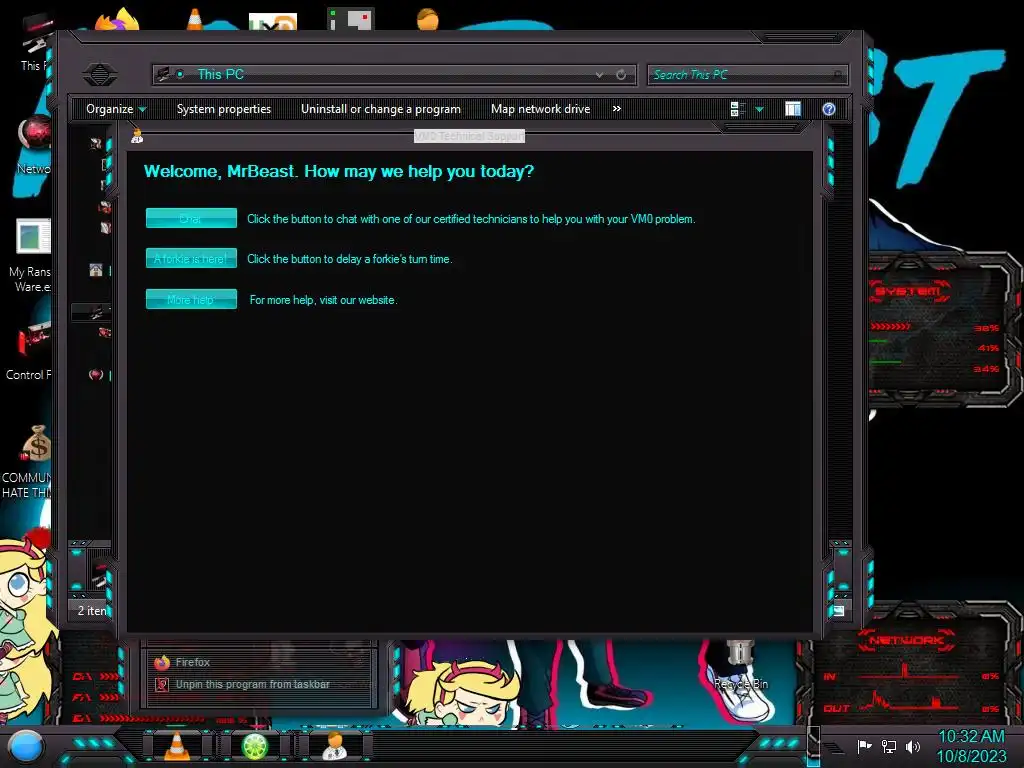This screenshot has height=768, width=1024.
Task: Click the show desktop button at taskbar end
Action: pos(813,744)
